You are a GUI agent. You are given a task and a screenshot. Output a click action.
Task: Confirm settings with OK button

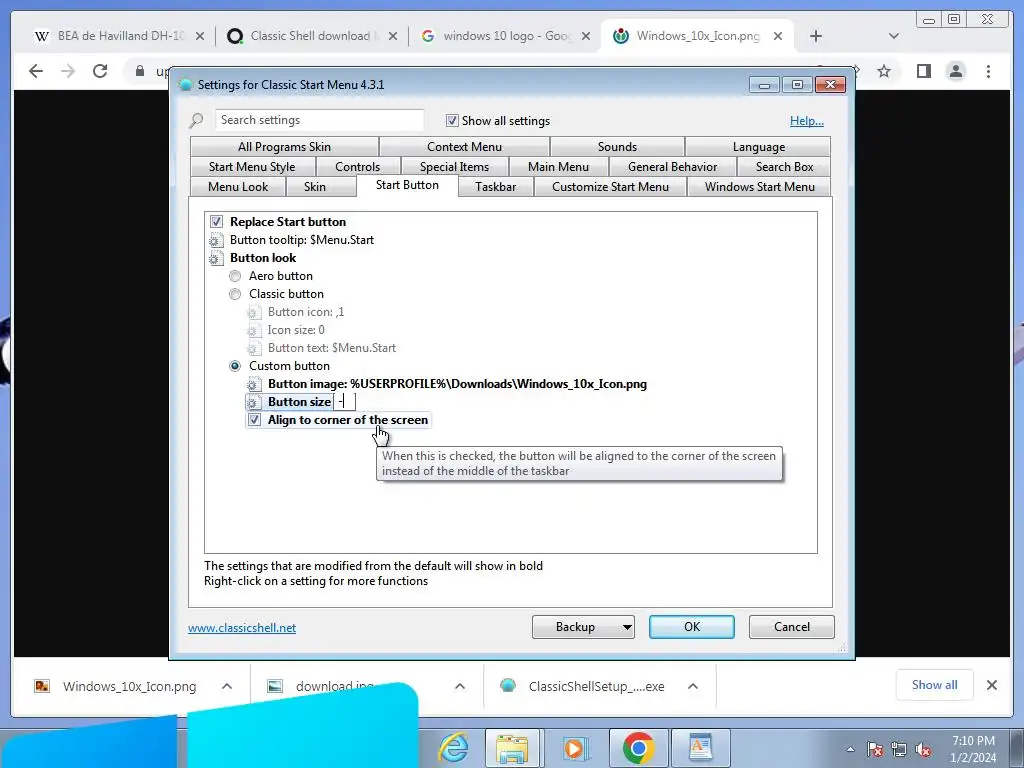[692, 627]
